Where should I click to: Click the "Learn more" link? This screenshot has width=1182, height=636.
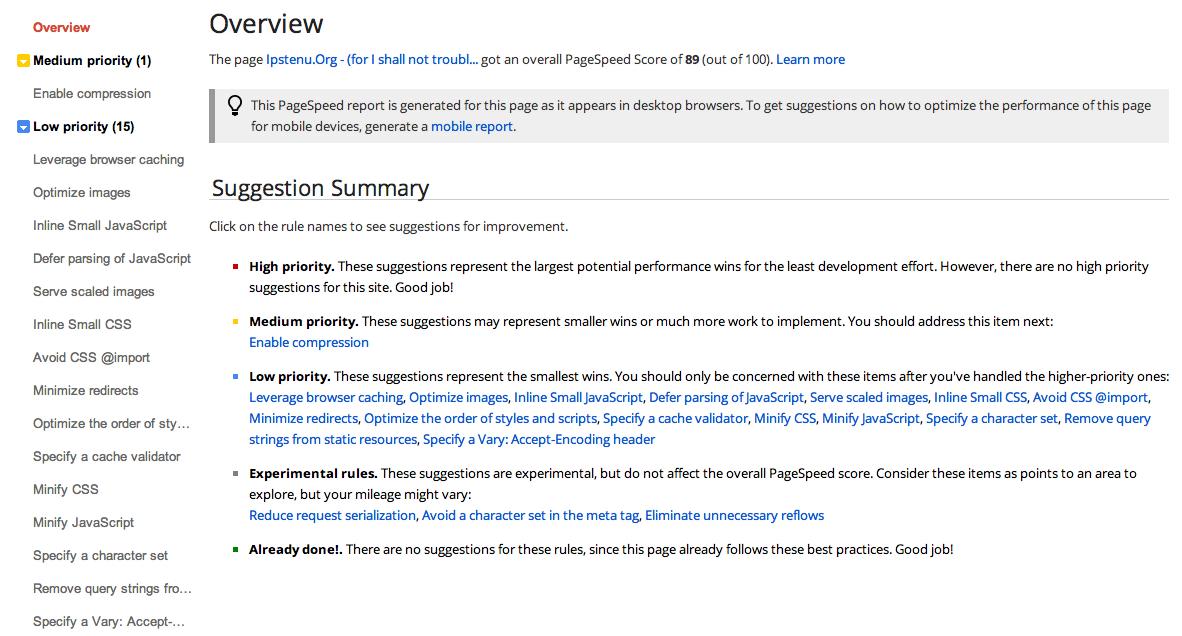tap(810, 60)
